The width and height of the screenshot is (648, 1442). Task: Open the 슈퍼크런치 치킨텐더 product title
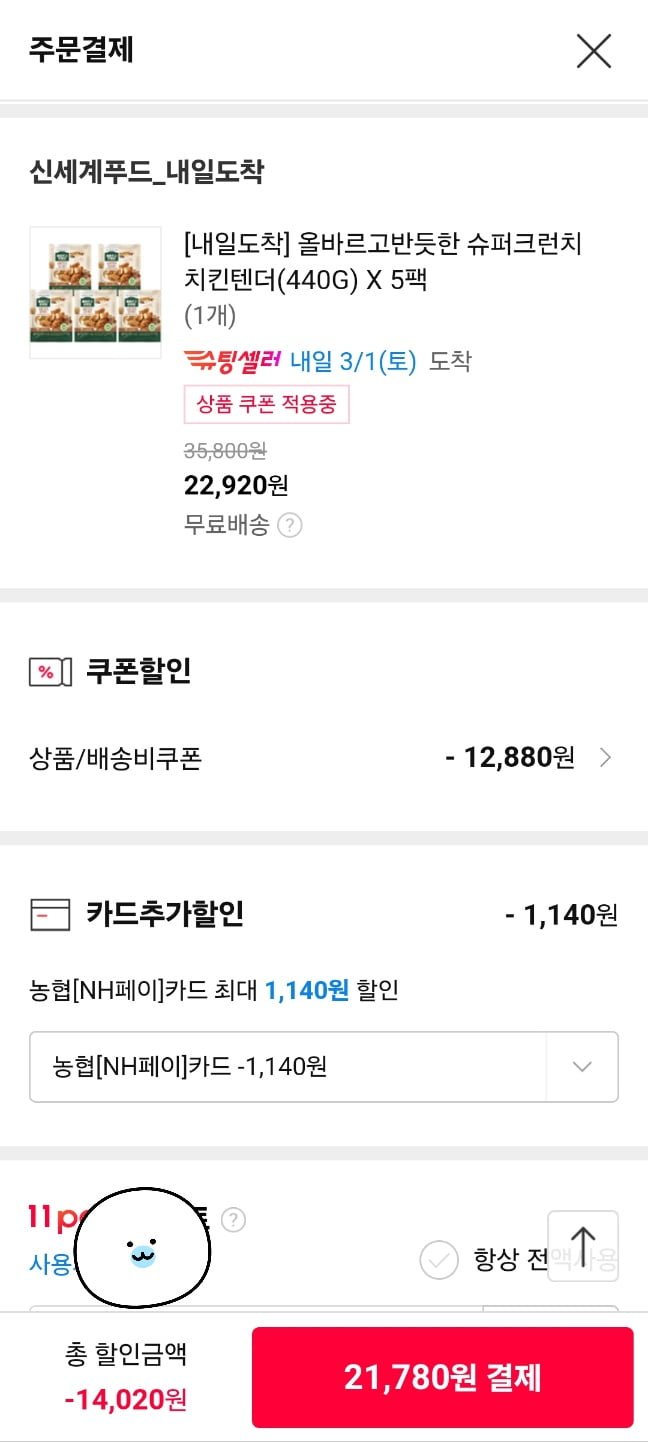pyautogui.click(x=382, y=261)
